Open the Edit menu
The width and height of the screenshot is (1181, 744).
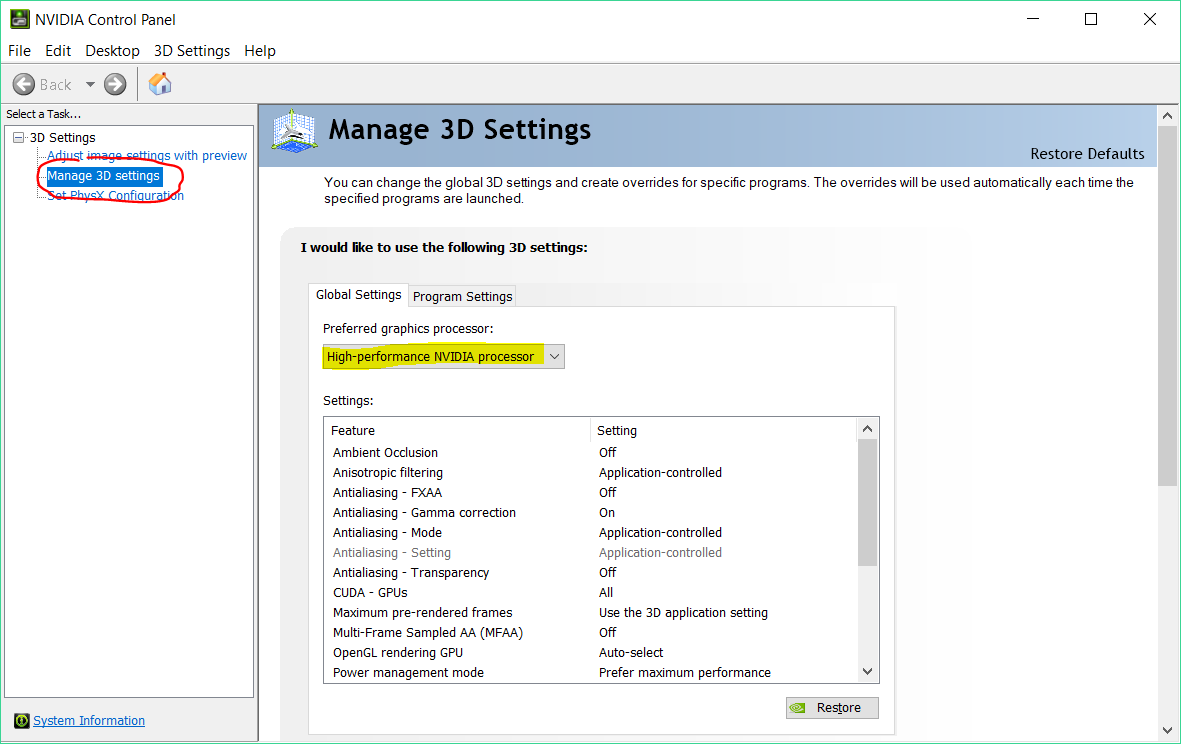pyautogui.click(x=58, y=50)
